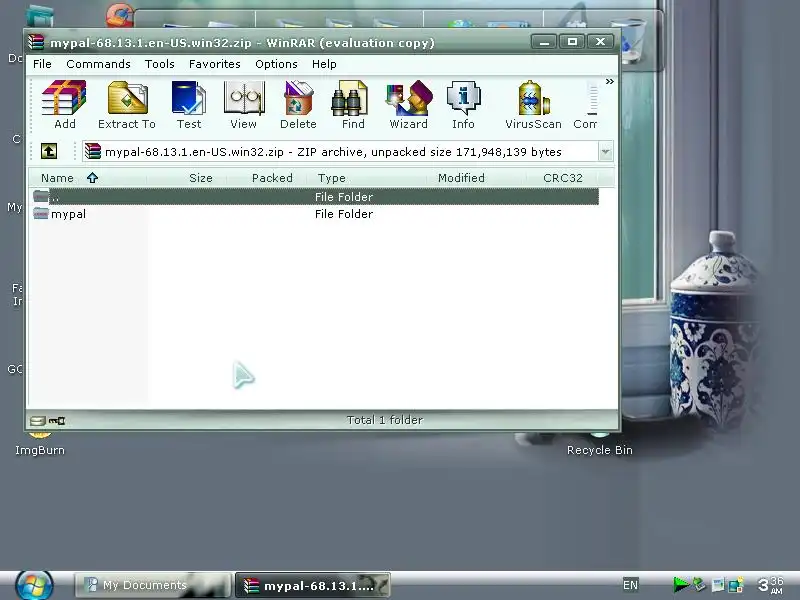Go up one folder level
800x600 pixels.
pyautogui.click(x=49, y=151)
